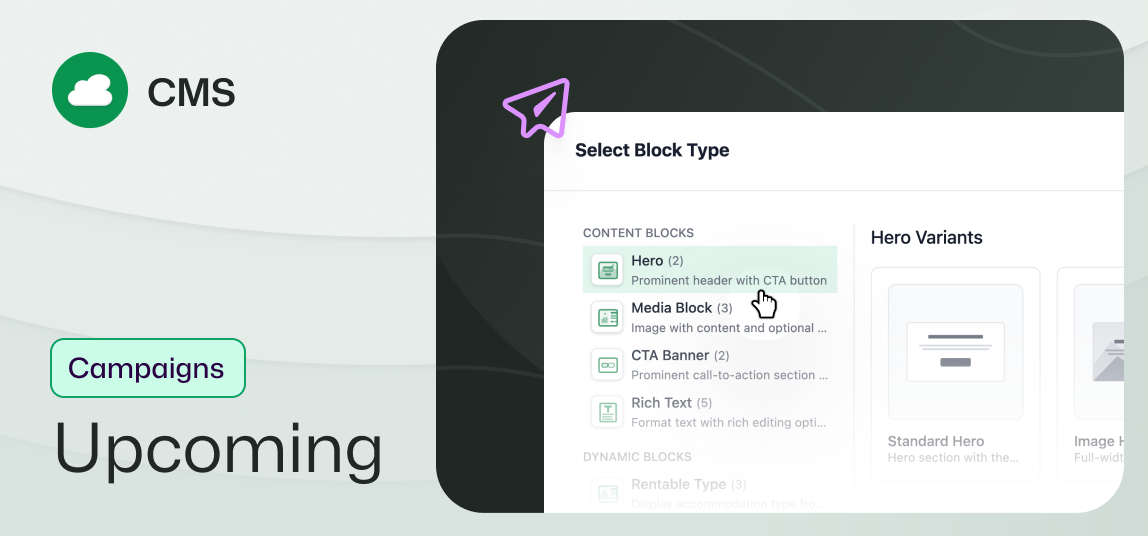The width and height of the screenshot is (1148, 536).
Task: Click the Standard Hero caption text
Action: click(x=936, y=441)
